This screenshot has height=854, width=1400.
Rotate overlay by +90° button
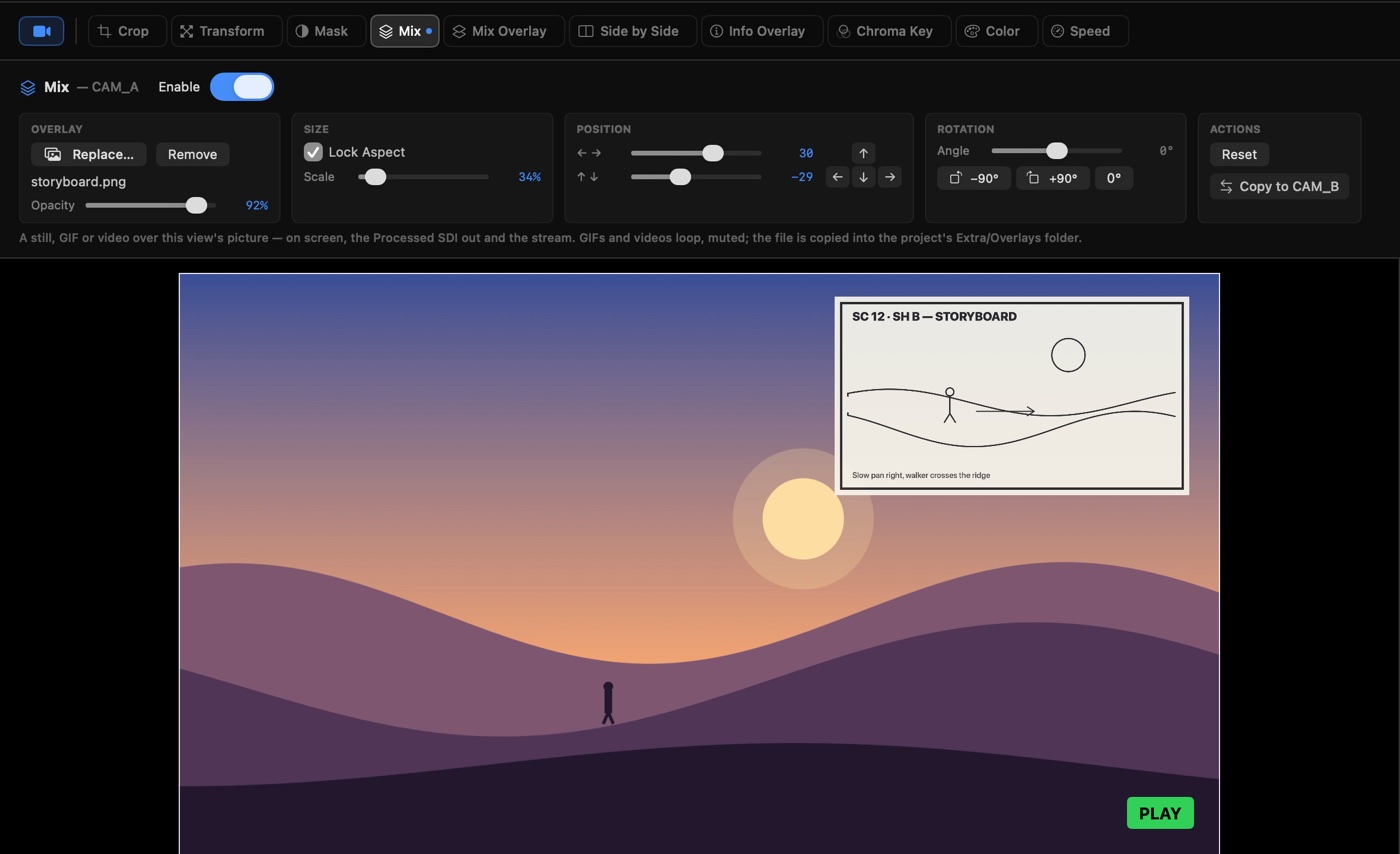[1053, 178]
